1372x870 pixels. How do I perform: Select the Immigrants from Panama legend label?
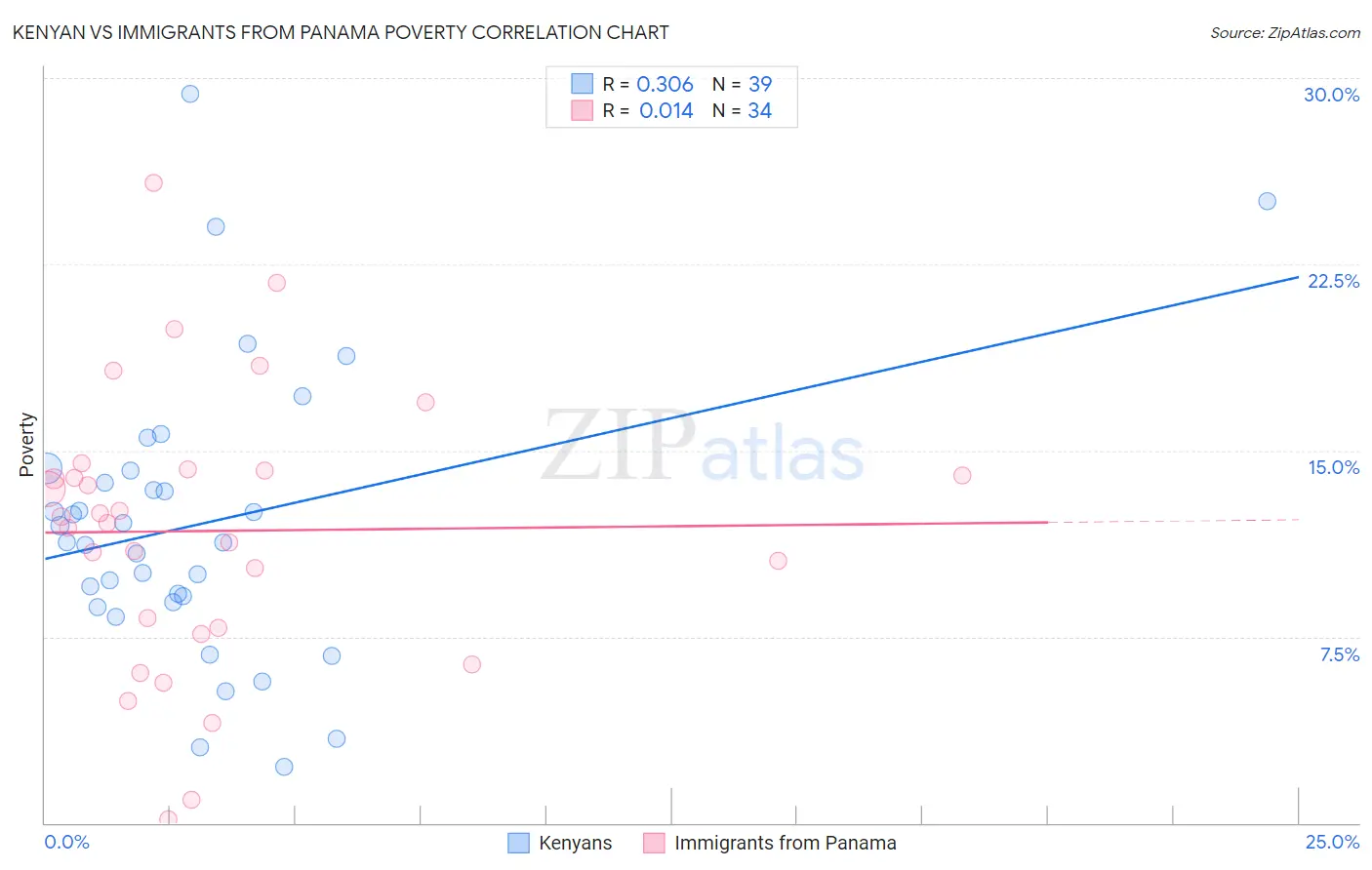point(786,843)
